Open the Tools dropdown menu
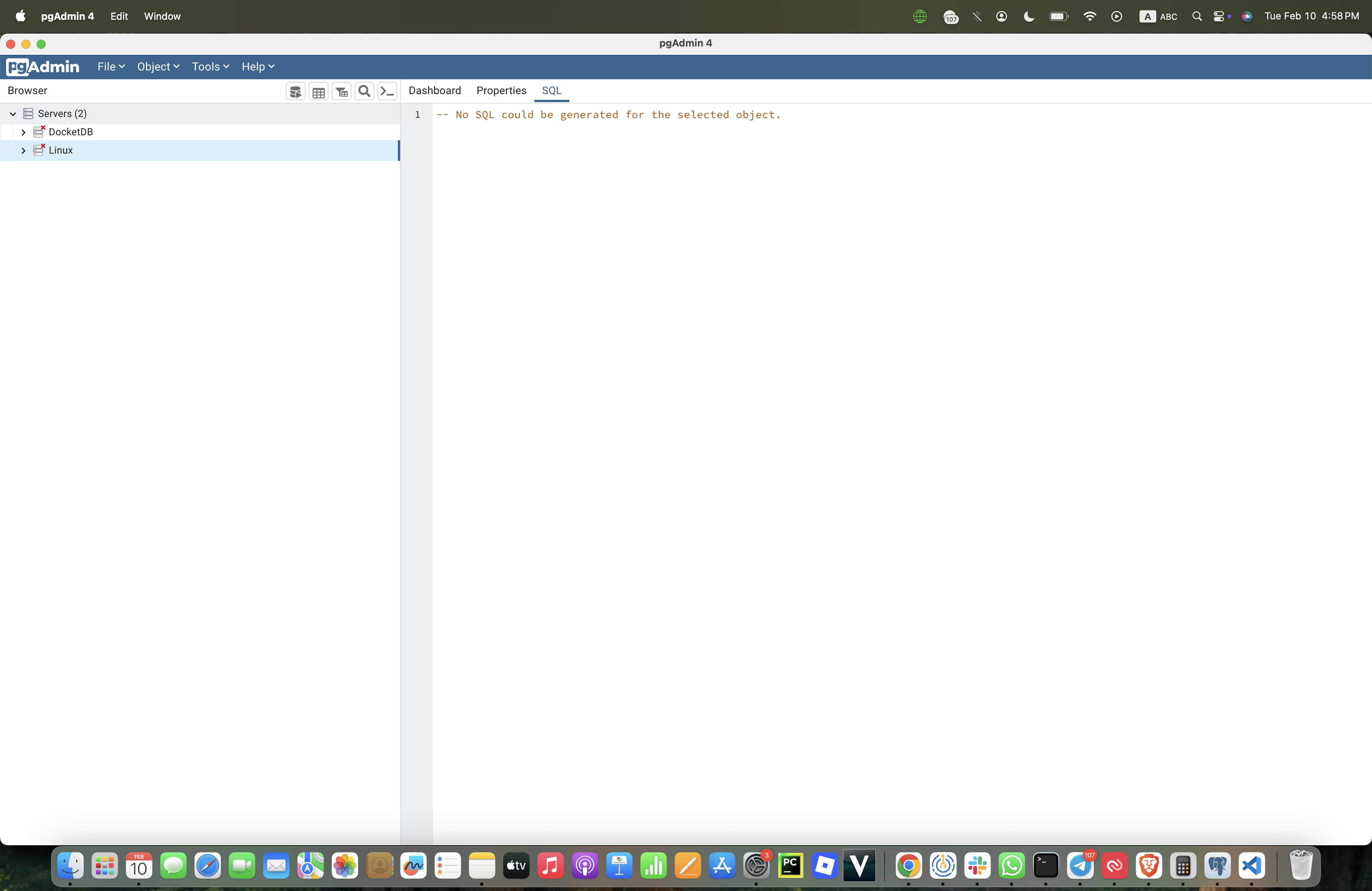 [210, 67]
